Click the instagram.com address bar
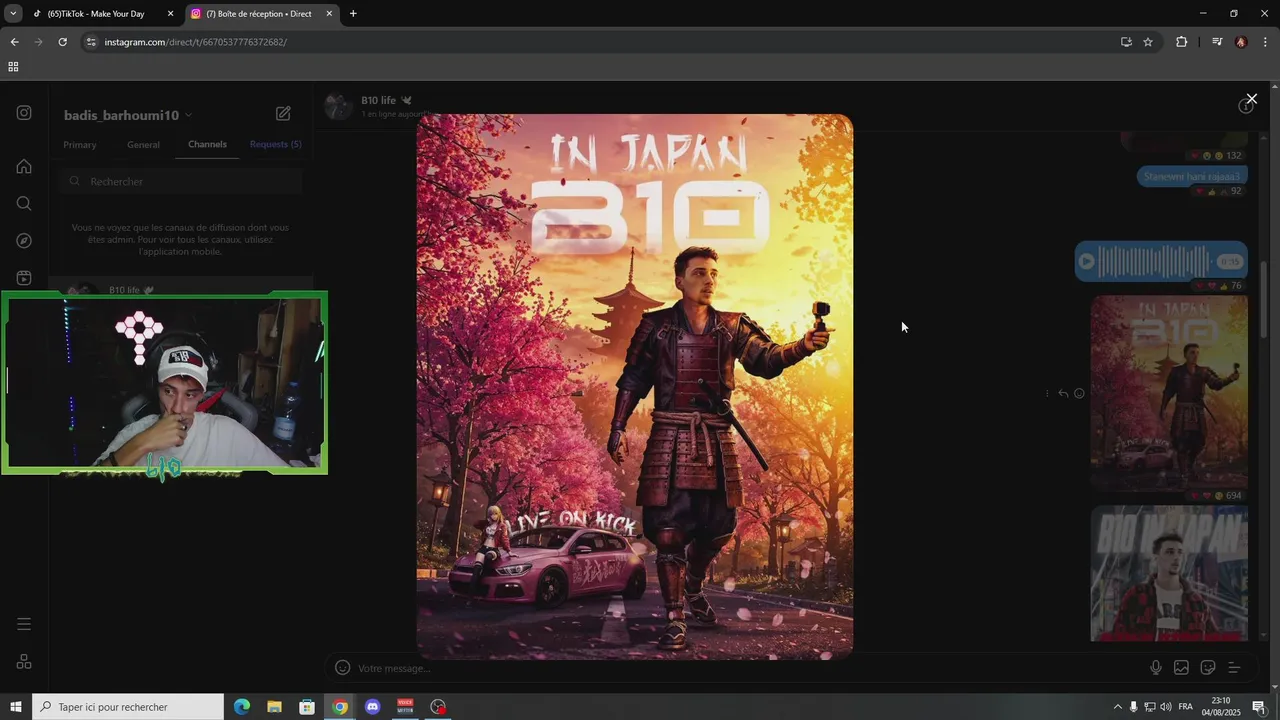 click(600, 42)
